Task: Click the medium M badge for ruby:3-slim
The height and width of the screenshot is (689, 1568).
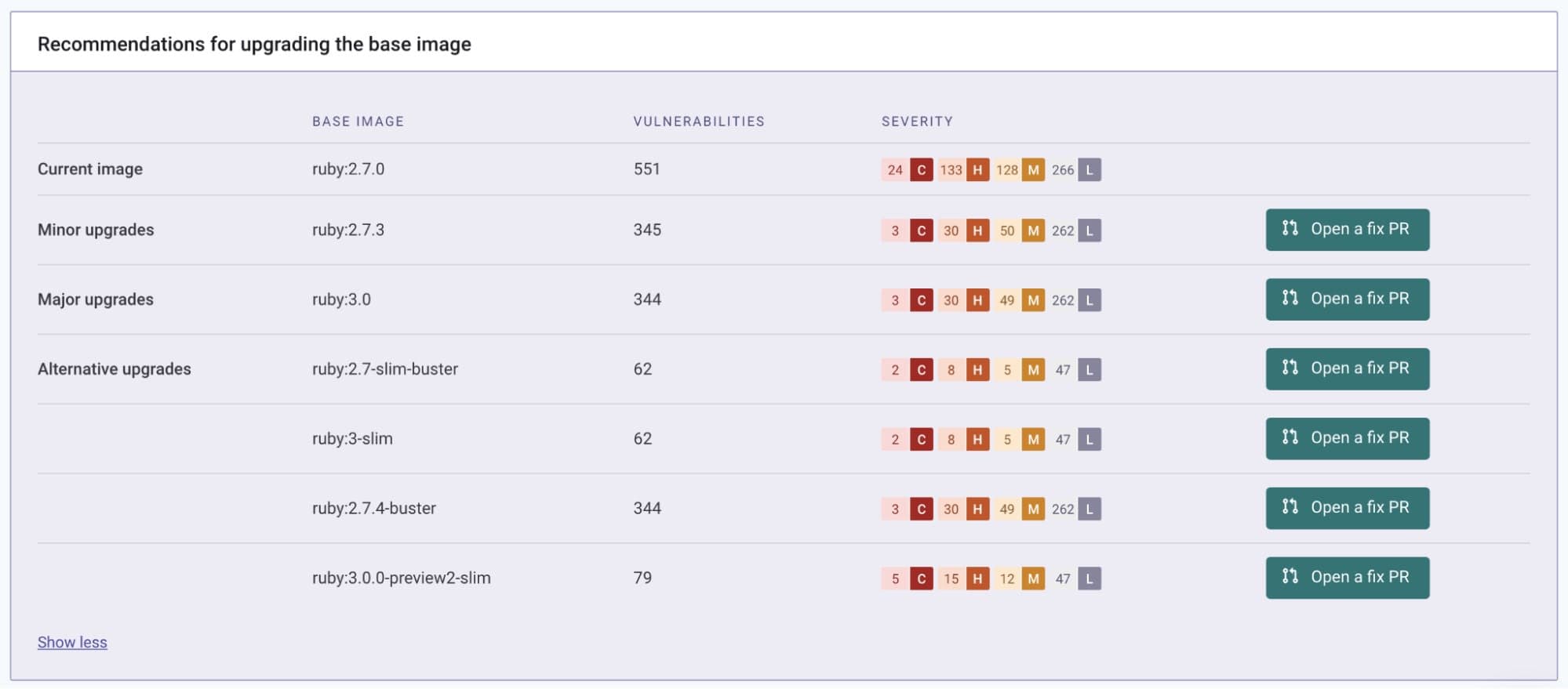Action: pyautogui.click(x=1034, y=440)
